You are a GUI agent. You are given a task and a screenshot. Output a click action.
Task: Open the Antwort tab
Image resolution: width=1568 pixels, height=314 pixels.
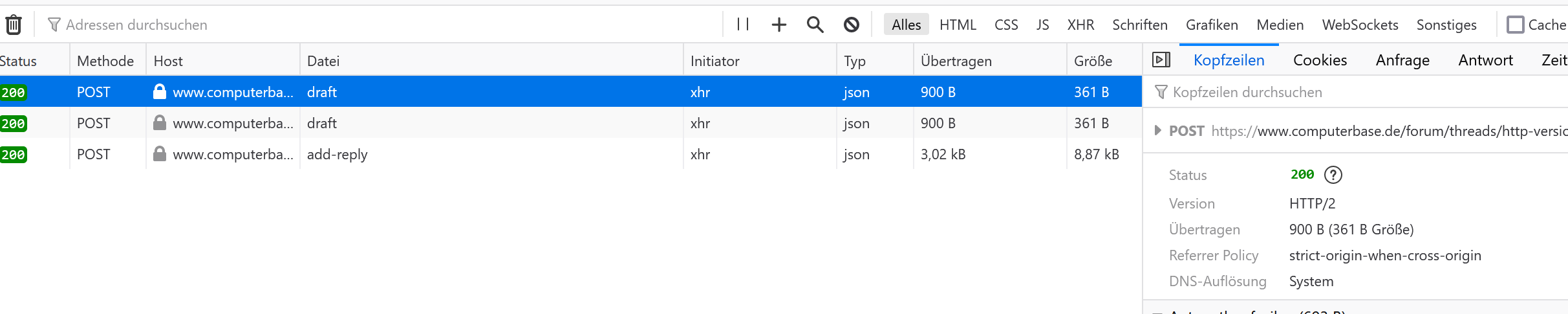pos(1486,60)
